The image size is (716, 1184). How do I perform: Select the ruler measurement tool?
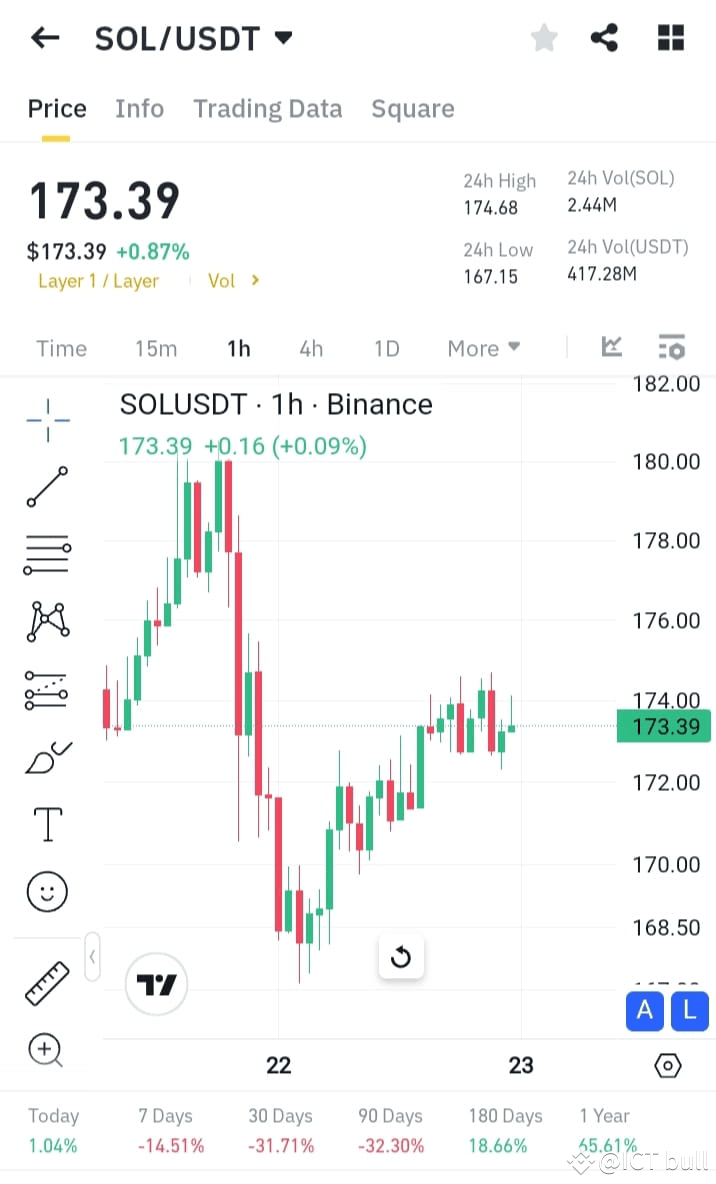tap(47, 983)
